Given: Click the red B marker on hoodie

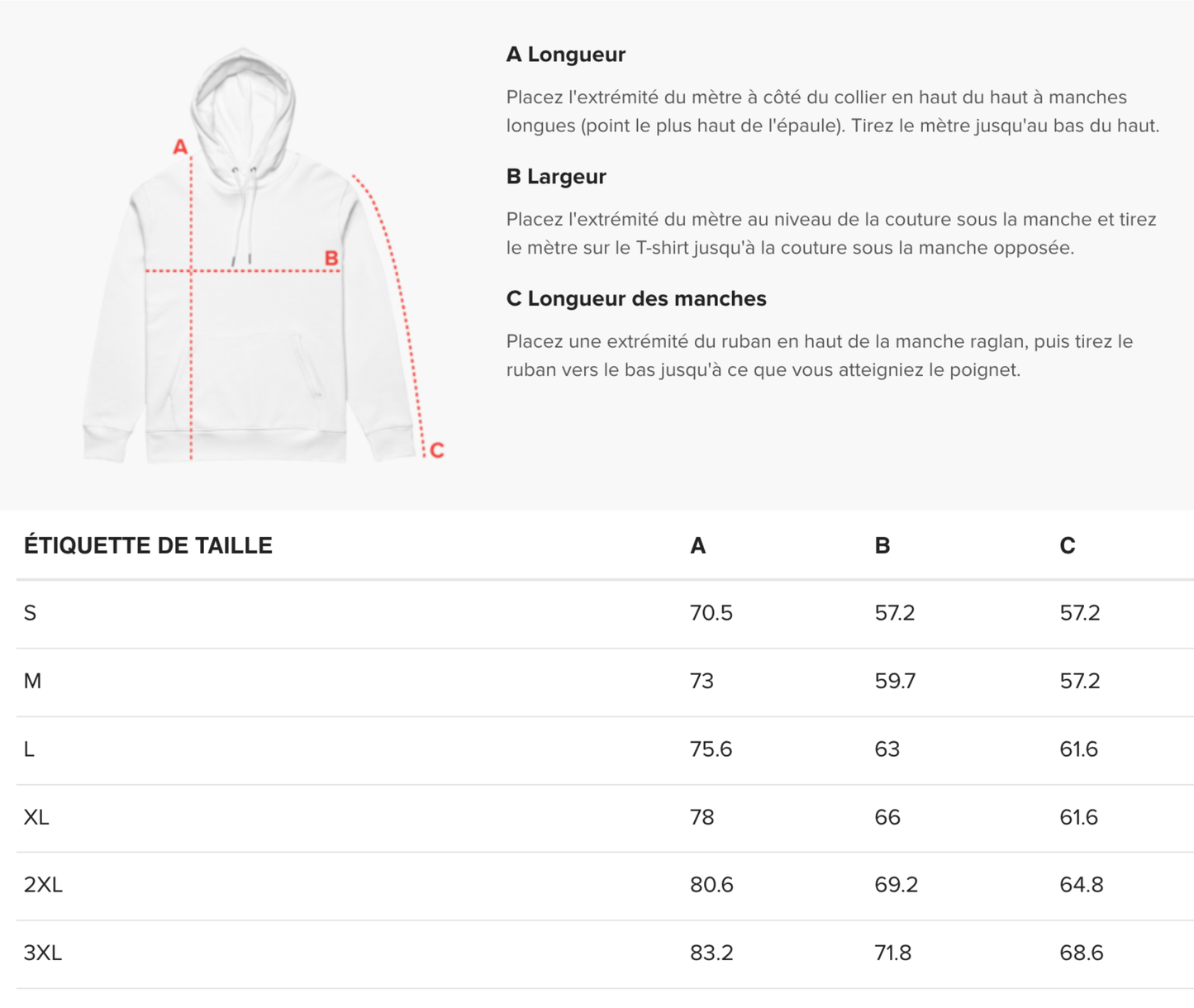Looking at the screenshot, I should 331,259.
